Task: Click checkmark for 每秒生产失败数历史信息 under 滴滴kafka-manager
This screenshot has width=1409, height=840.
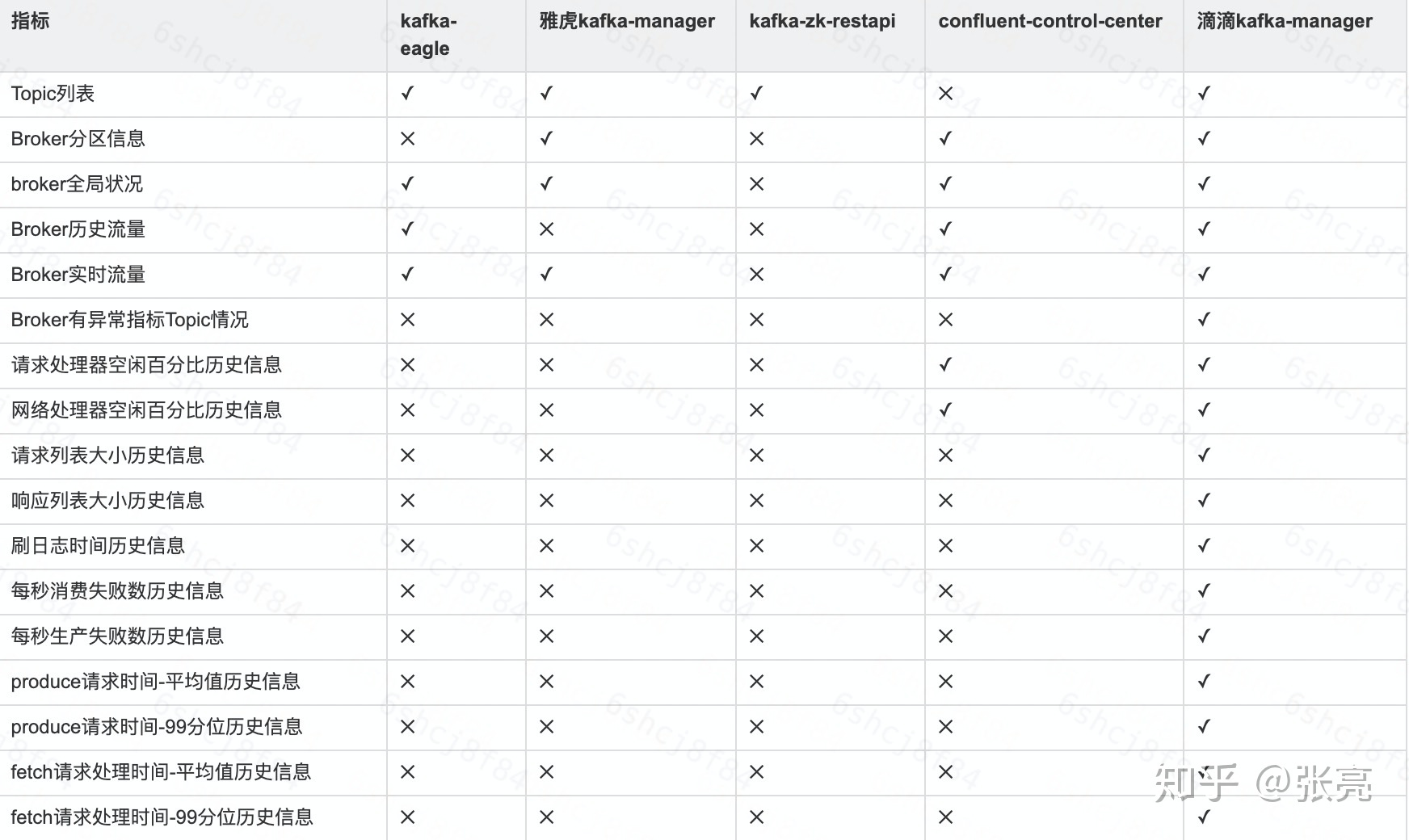Action: coord(1204,636)
